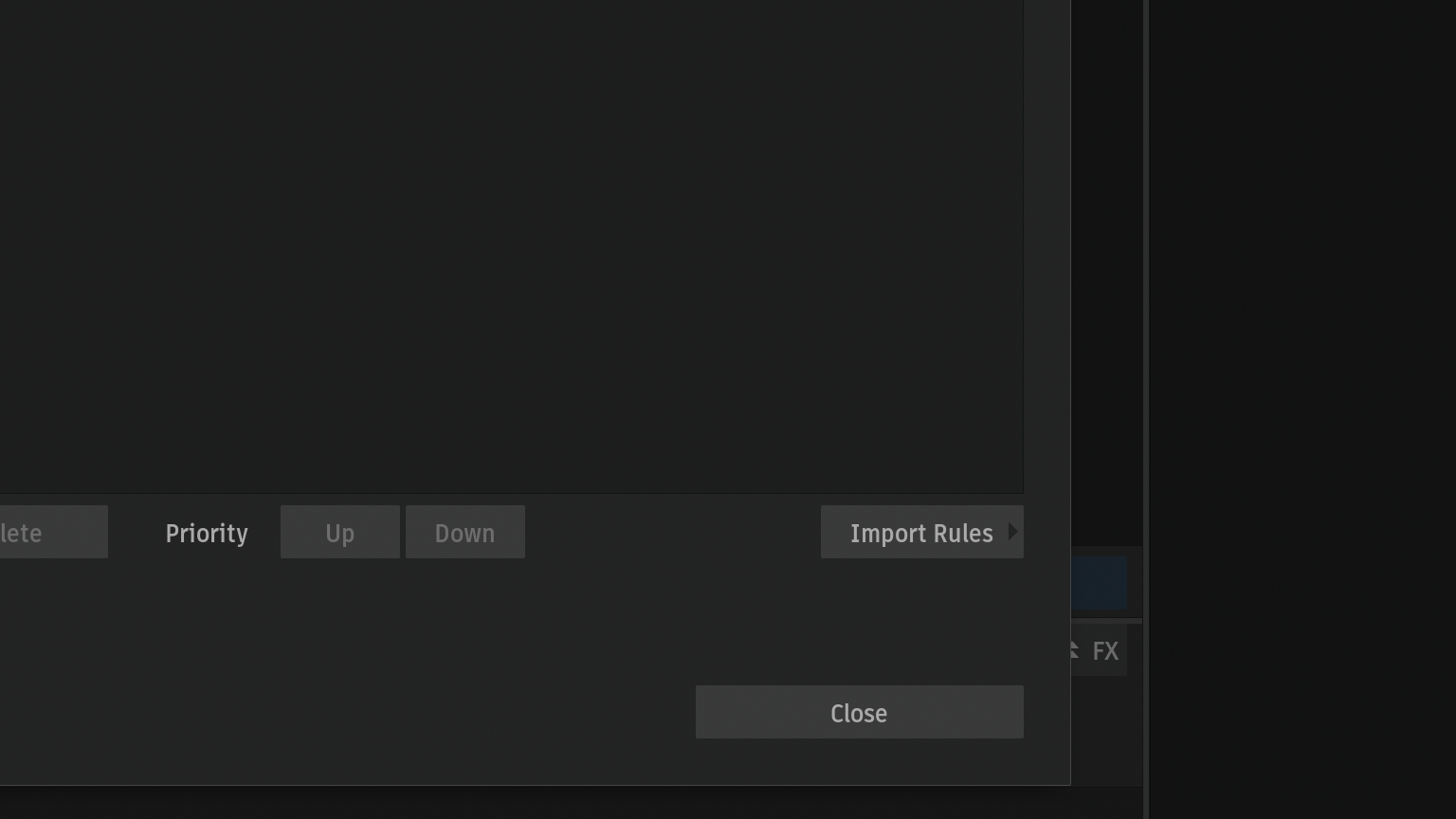The height and width of the screenshot is (819, 1456).
Task: Click the black strip above blue block
Action: [1106, 273]
